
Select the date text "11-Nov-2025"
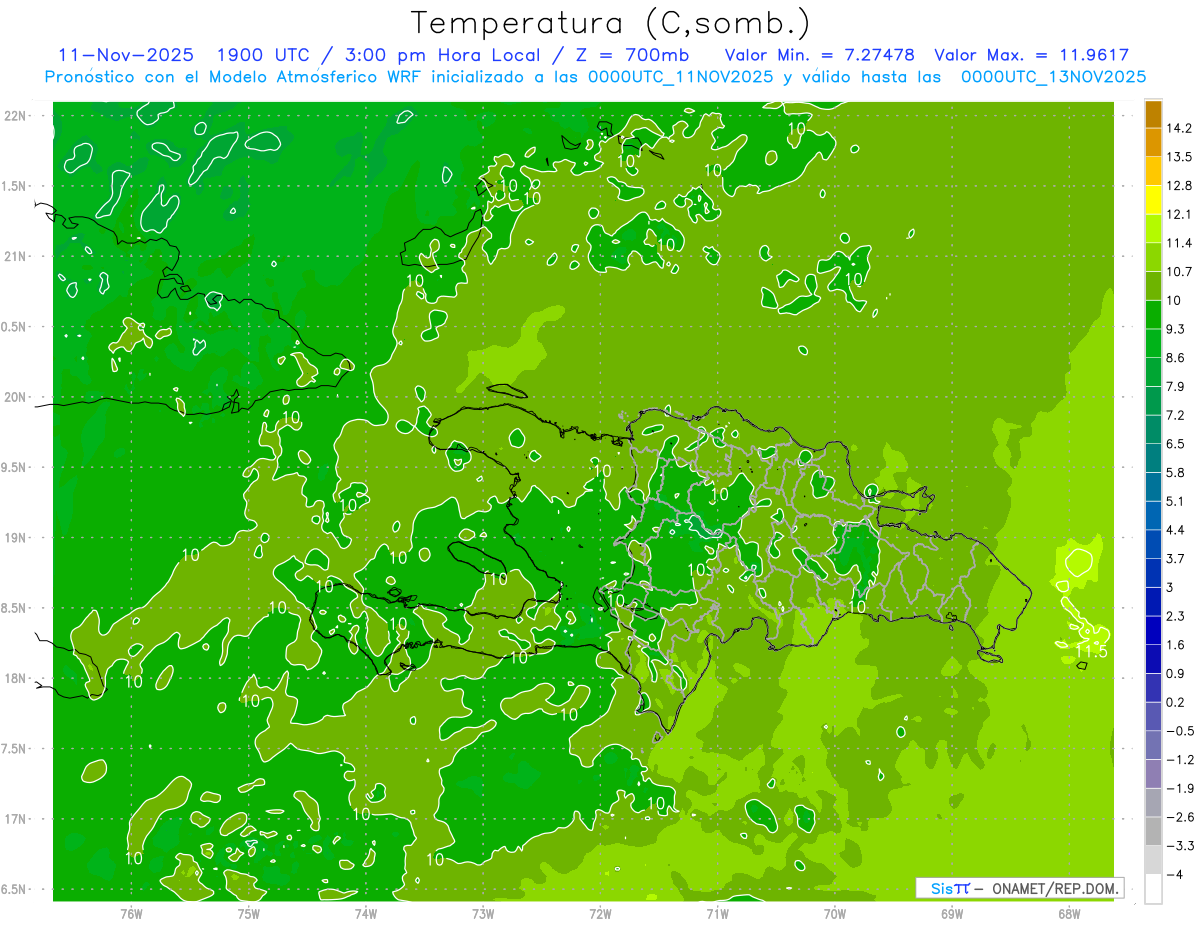click(x=126, y=55)
